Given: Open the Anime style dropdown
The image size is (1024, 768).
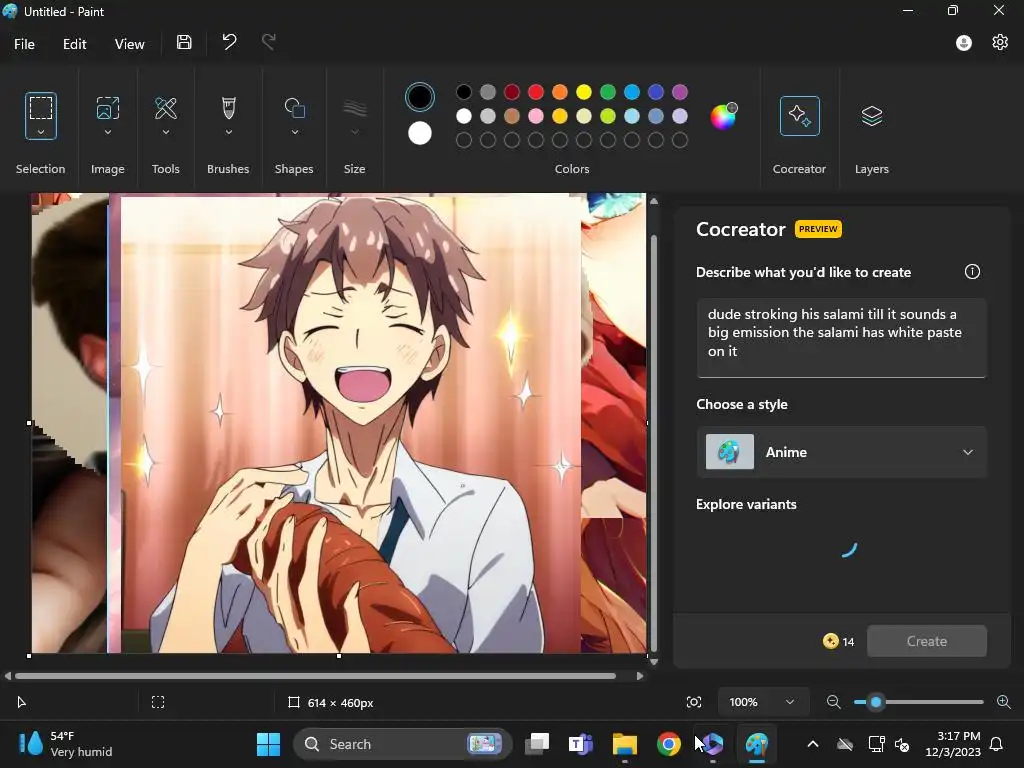Looking at the screenshot, I should 842,452.
